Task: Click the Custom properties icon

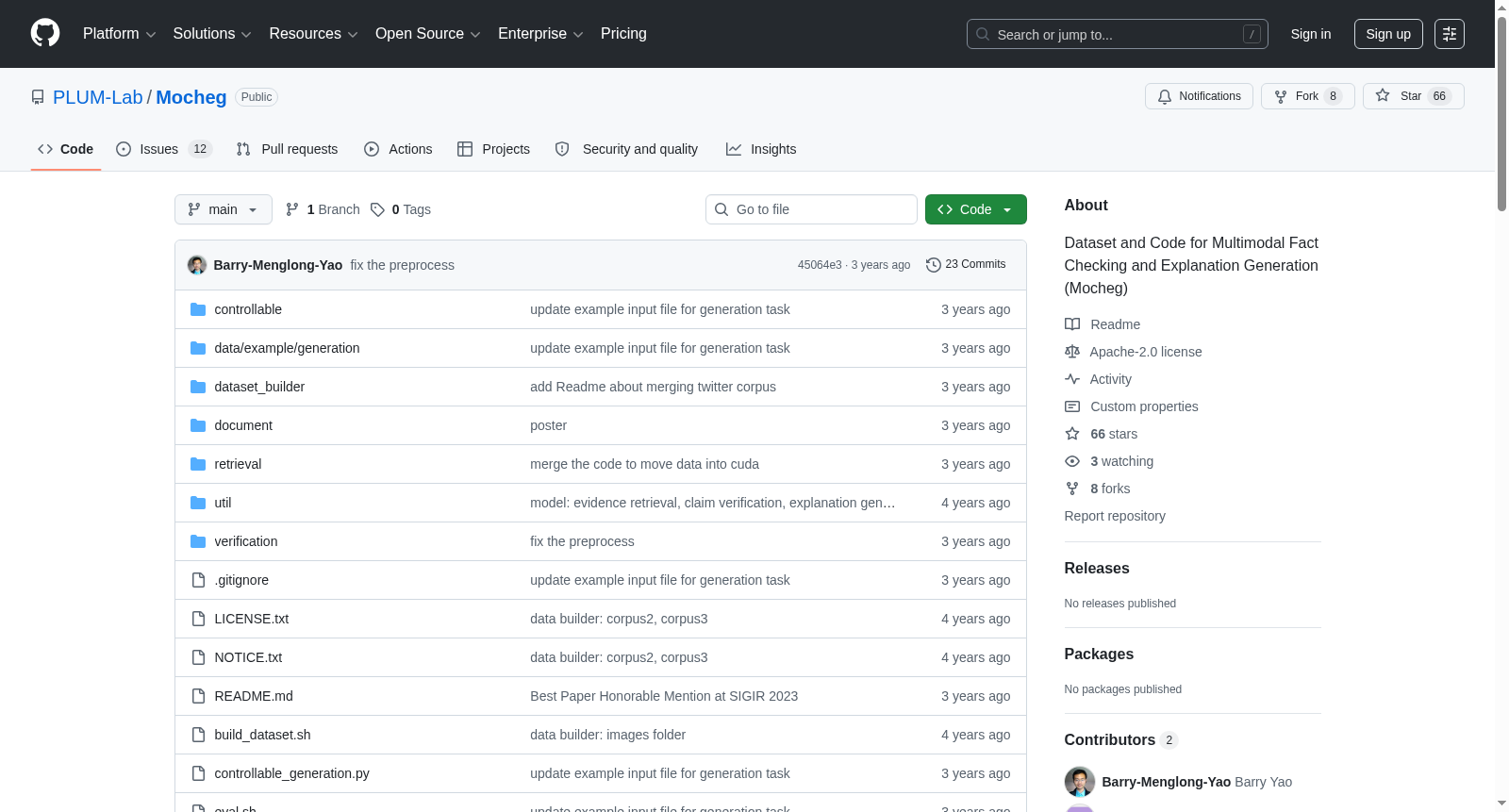Action: pos(1072,406)
